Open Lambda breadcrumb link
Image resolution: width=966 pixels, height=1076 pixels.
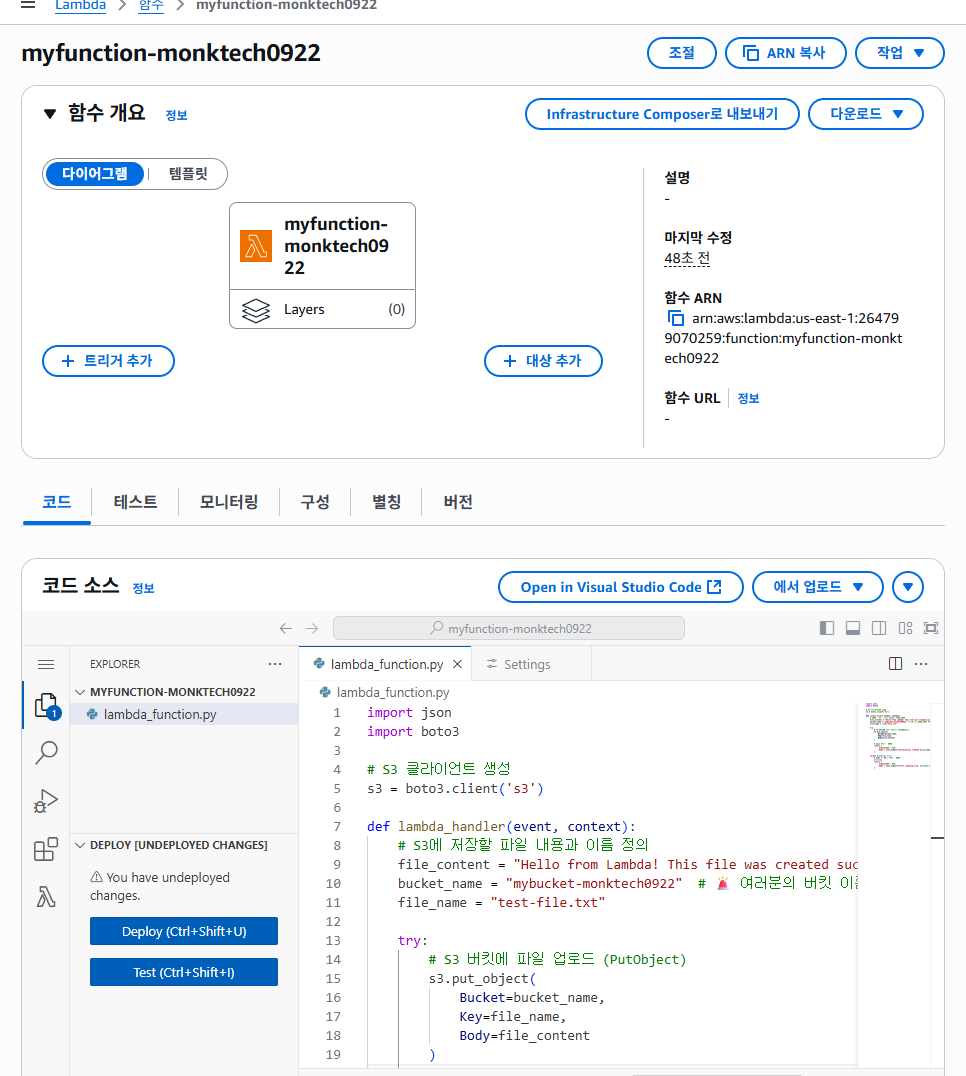coord(81,5)
